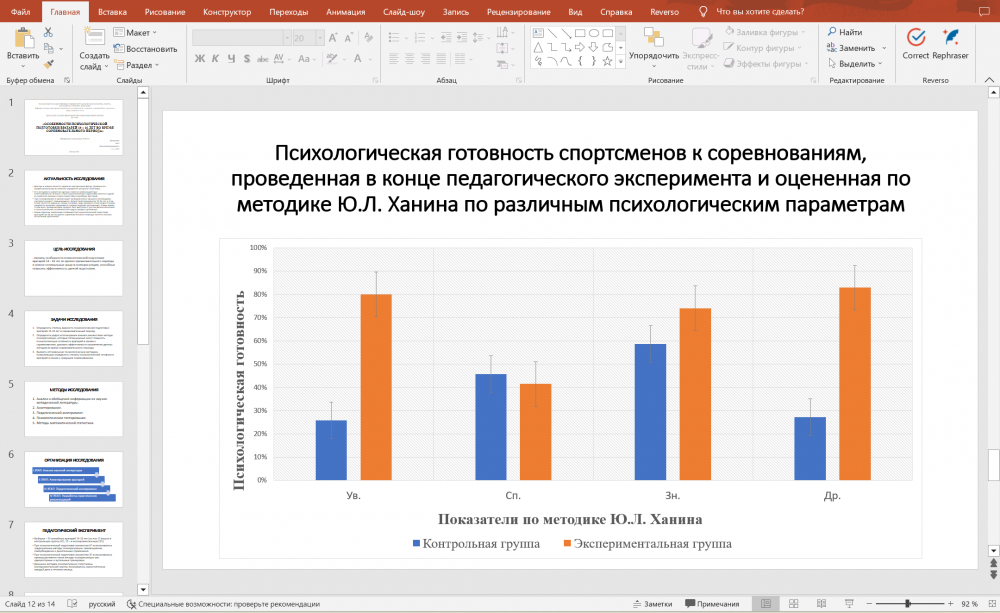
Task: Launch the Reverso Rephraser tool
Action: pyautogui.click(x=950, y=38)
